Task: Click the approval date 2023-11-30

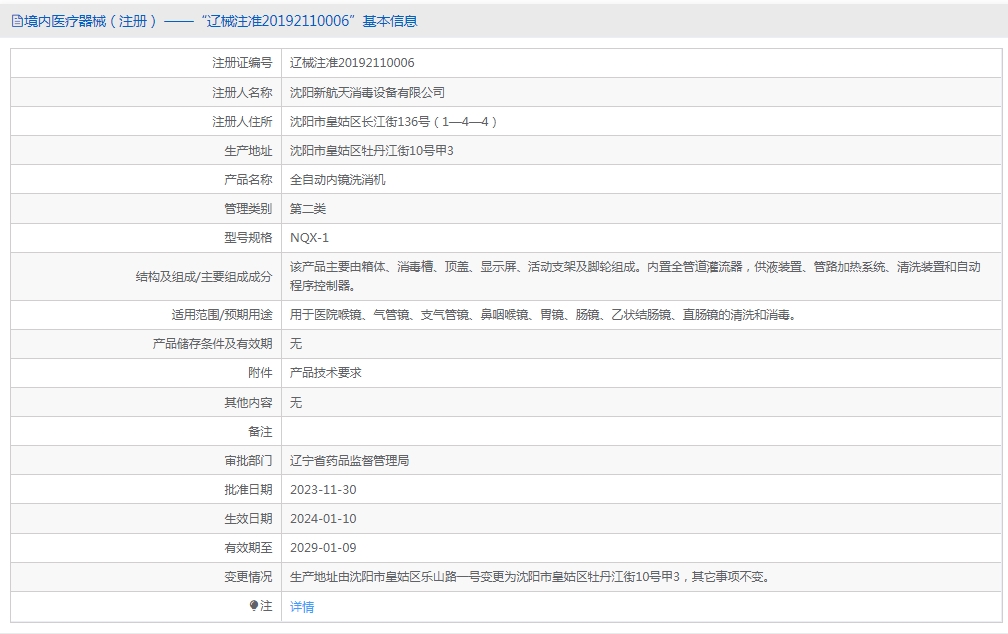Action: [x=323, y=490]
